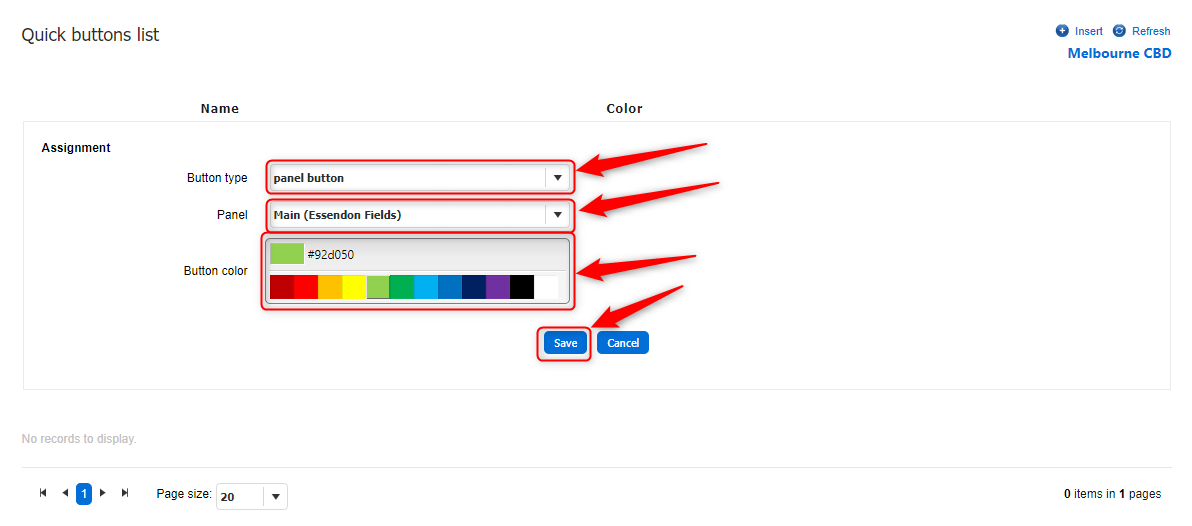Screen dimensions: 1192x526
Task: Open the Button type dropdown arrow
Action: [x=557, y=178]
